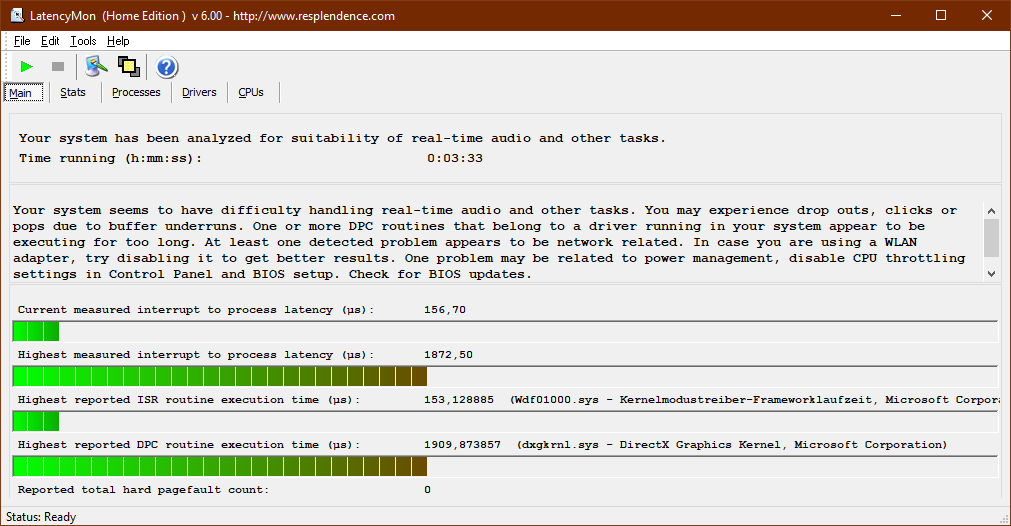The image size is (1011, 526).
Task: Click the dxgkrnl.sys DirectX Graphics Kernel text
Action: point(732,445)
